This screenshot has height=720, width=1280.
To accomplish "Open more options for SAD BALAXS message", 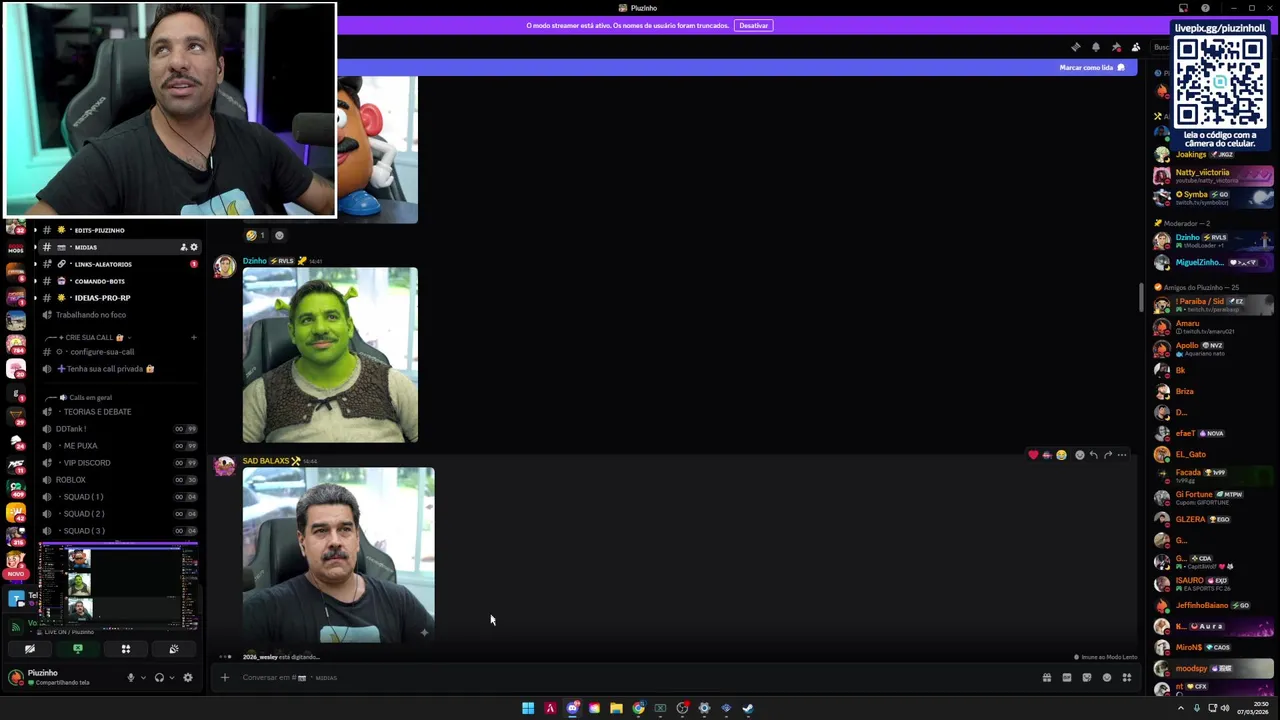I will pyautogui.click(x=1122, y=455).
